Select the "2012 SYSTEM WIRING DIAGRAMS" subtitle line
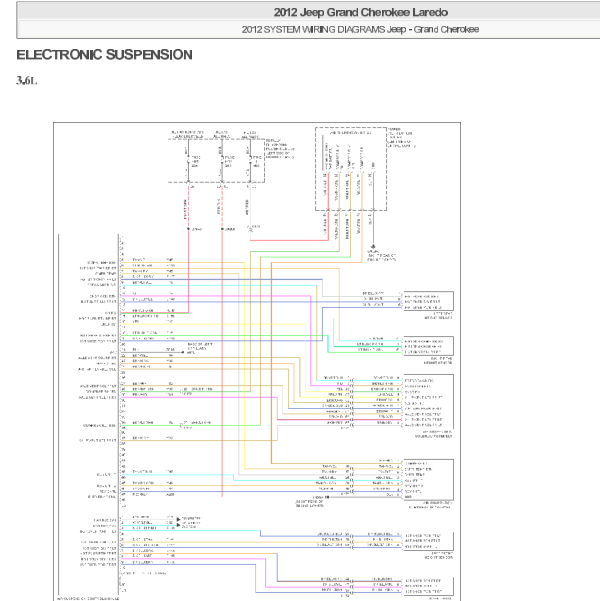Viewport: 600px width, 601px height. click(x=360, y=29)
